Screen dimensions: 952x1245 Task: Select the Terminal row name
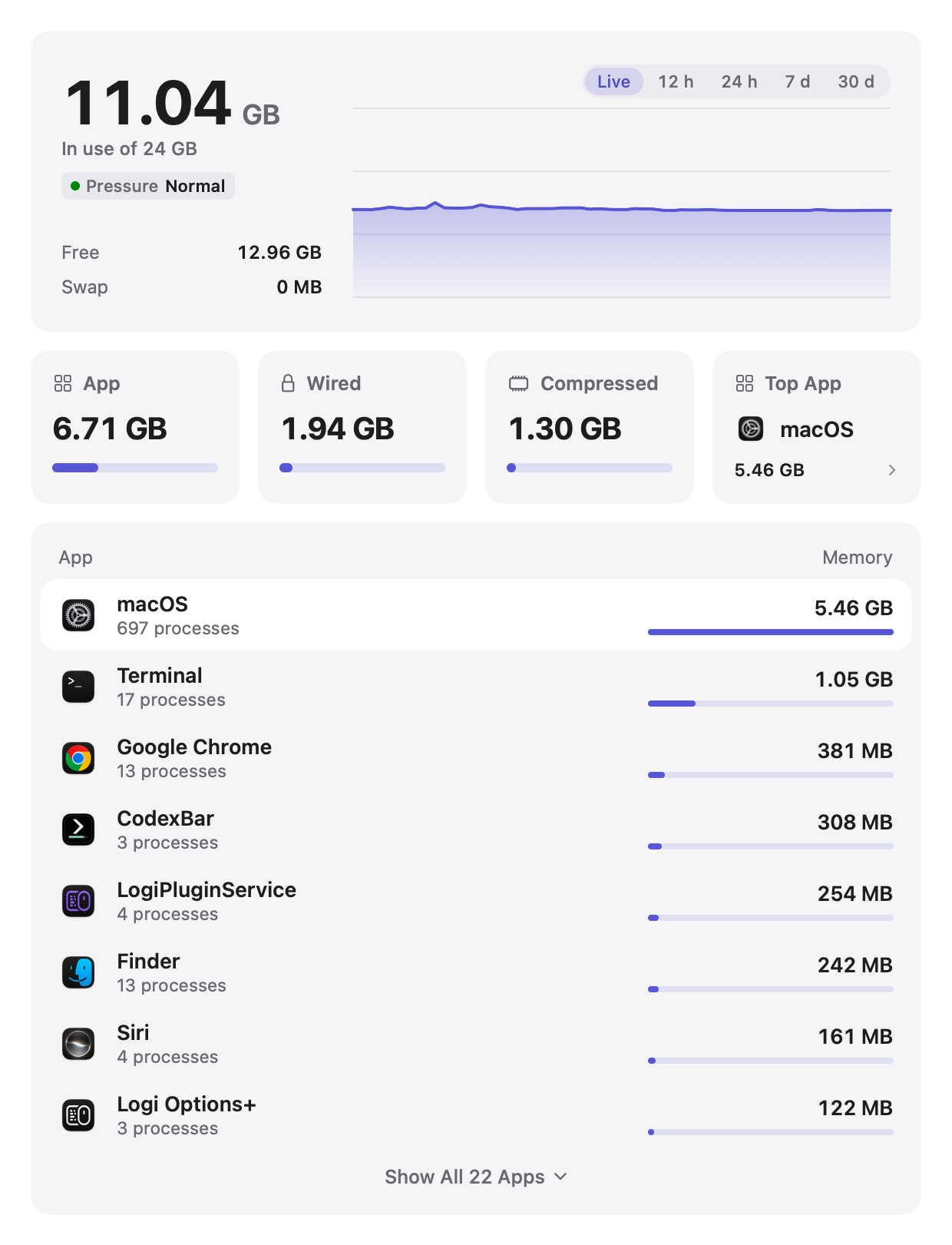(x=160, y=676)
